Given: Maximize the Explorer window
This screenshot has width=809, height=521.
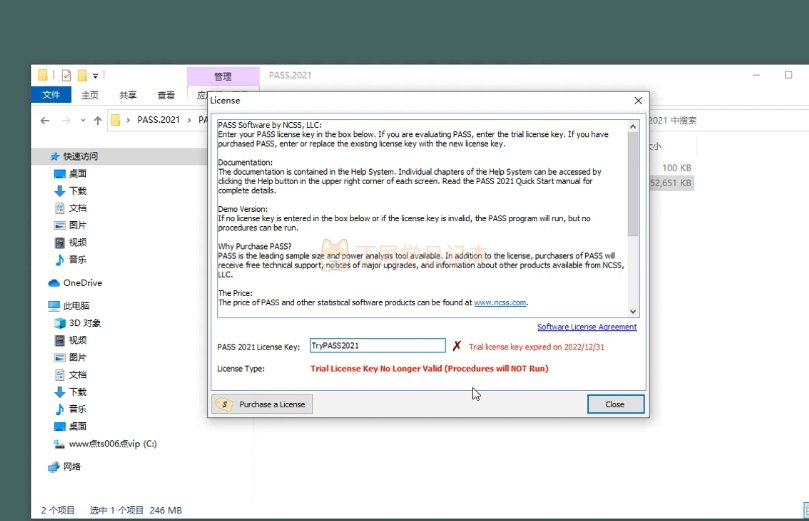Looking at the screenshot, I should click(x=788, y=75).
